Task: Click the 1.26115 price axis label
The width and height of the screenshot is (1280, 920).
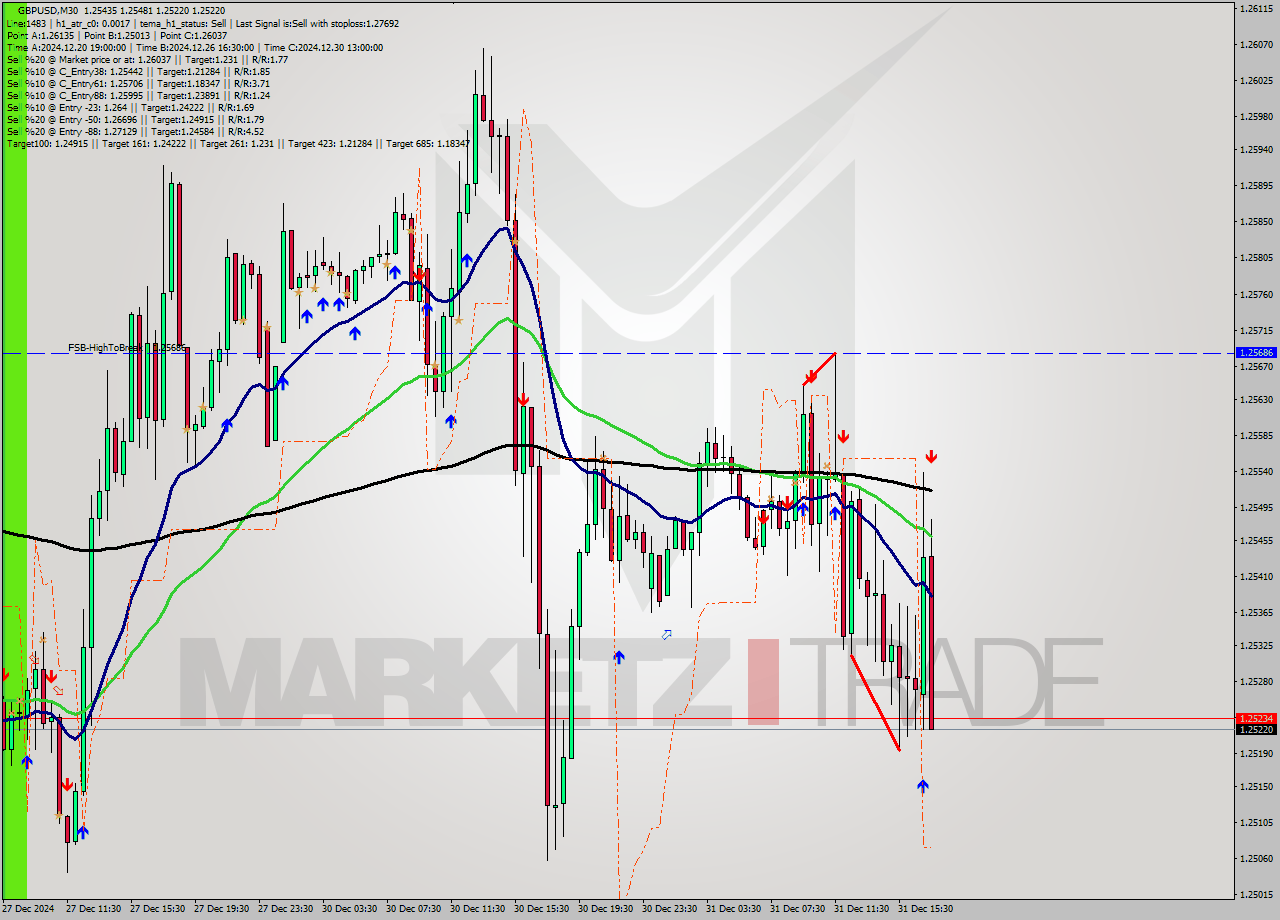Action: 1256,8
